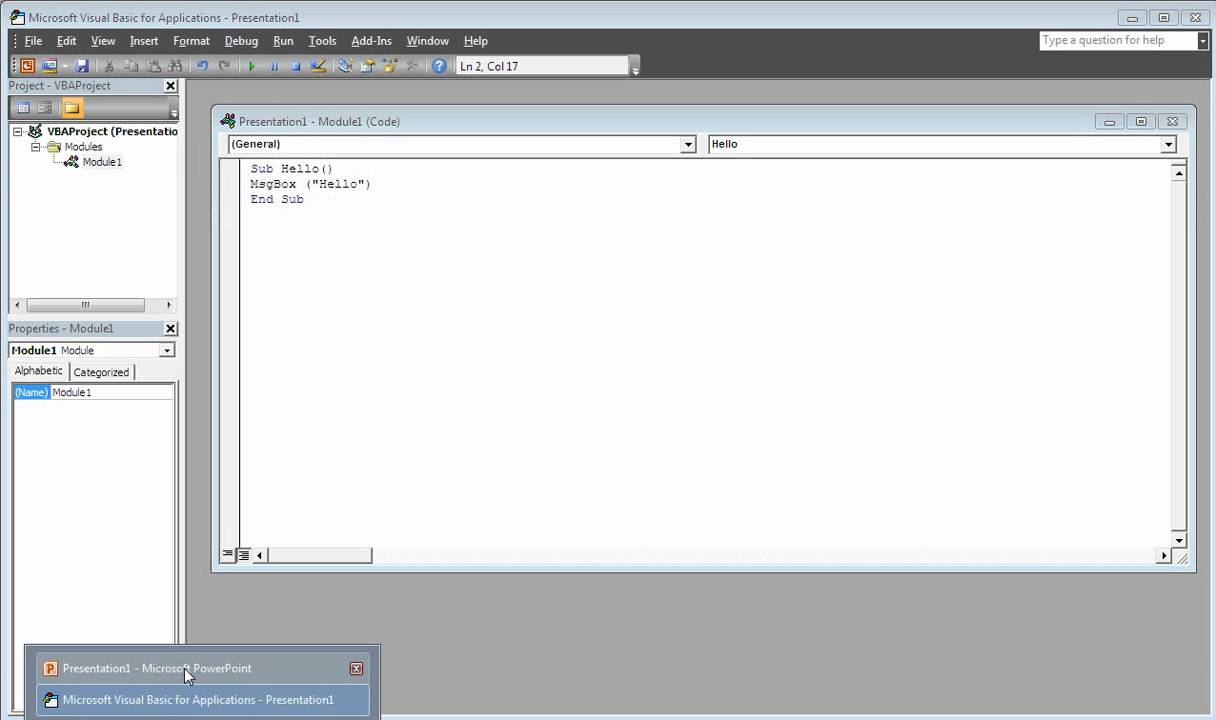Open the View menu

pyautogui.click(x=103, y=41)
